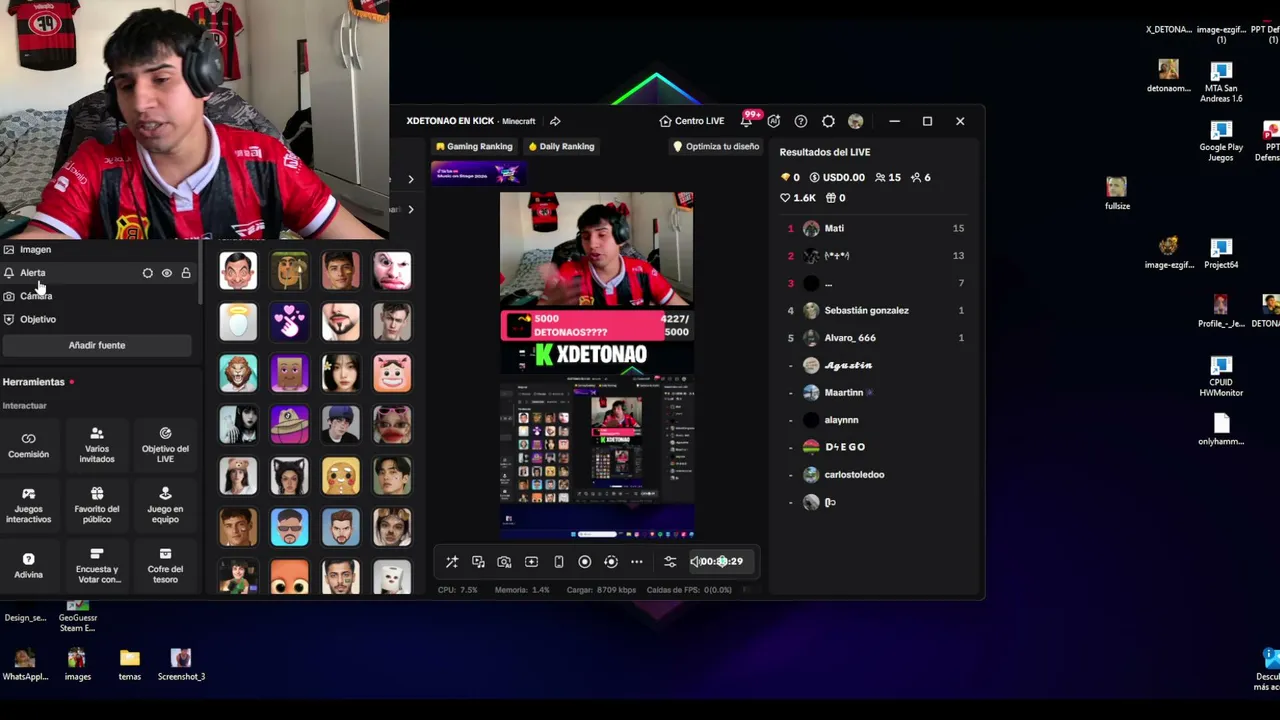
Task: Click the Alerta source settings circle icon
Action: tap(148, 273)
